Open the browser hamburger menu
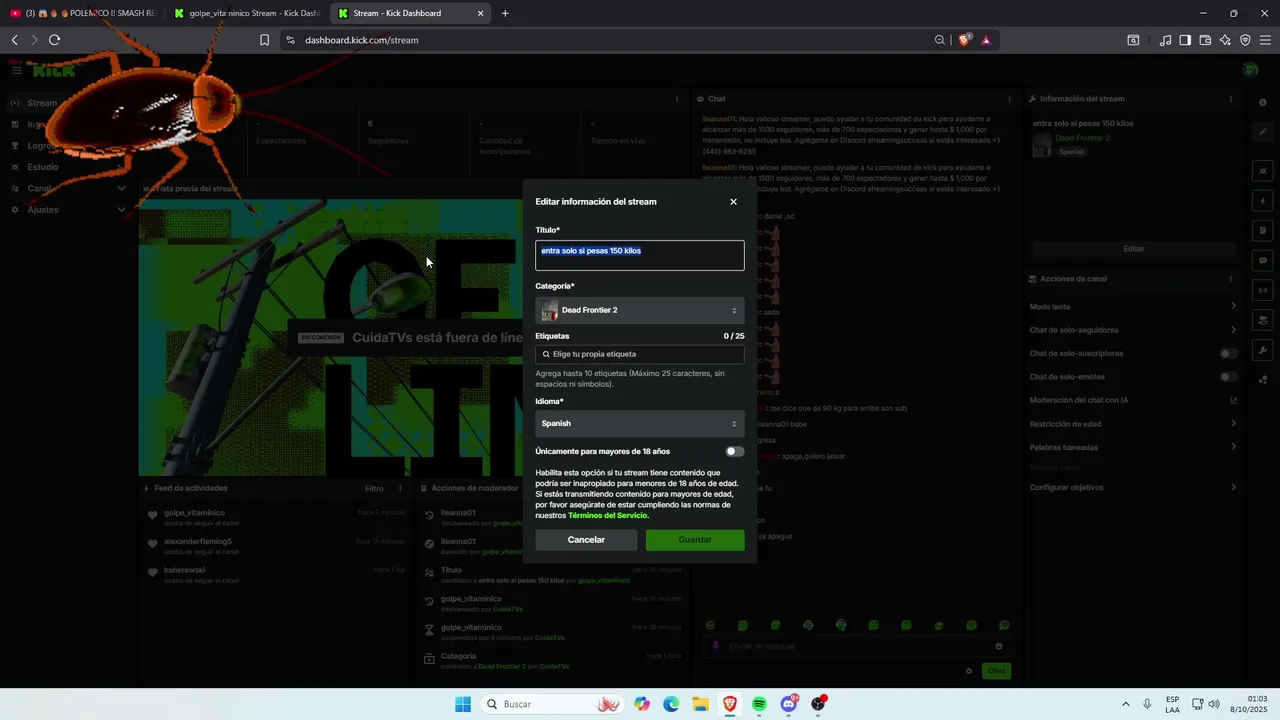 pos(1265,40)
